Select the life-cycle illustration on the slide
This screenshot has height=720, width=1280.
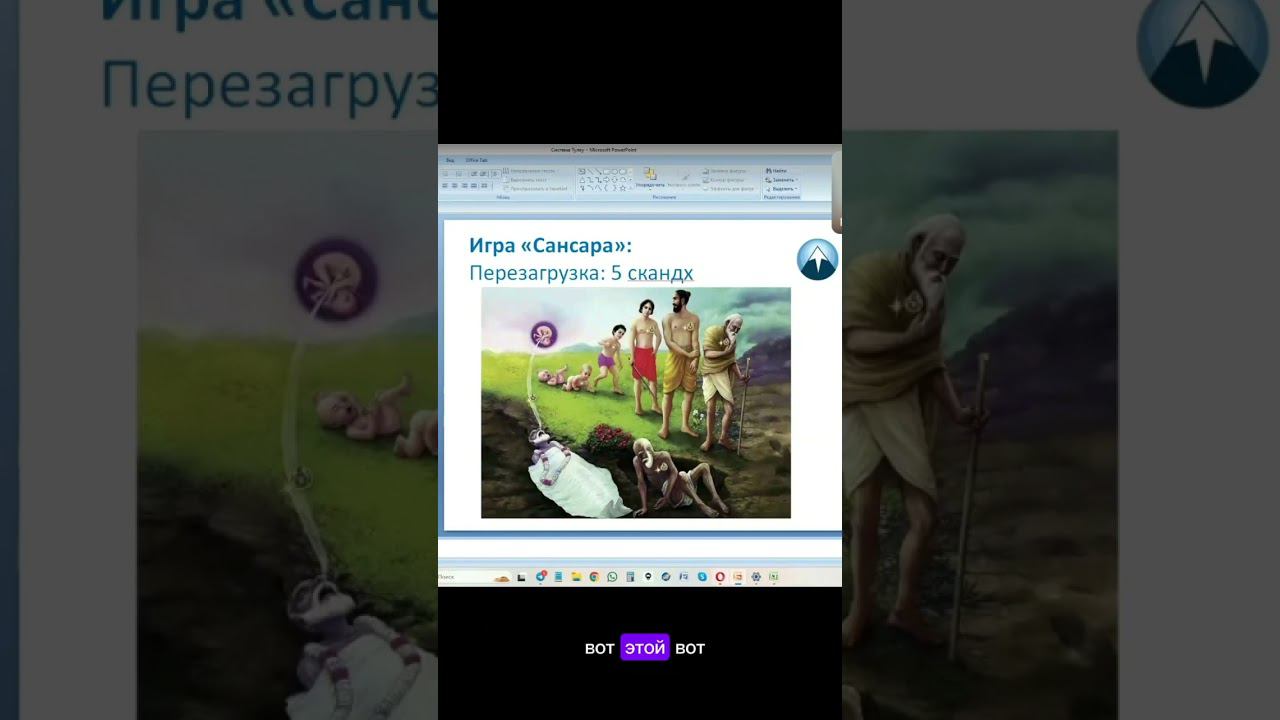click(636, 403)
